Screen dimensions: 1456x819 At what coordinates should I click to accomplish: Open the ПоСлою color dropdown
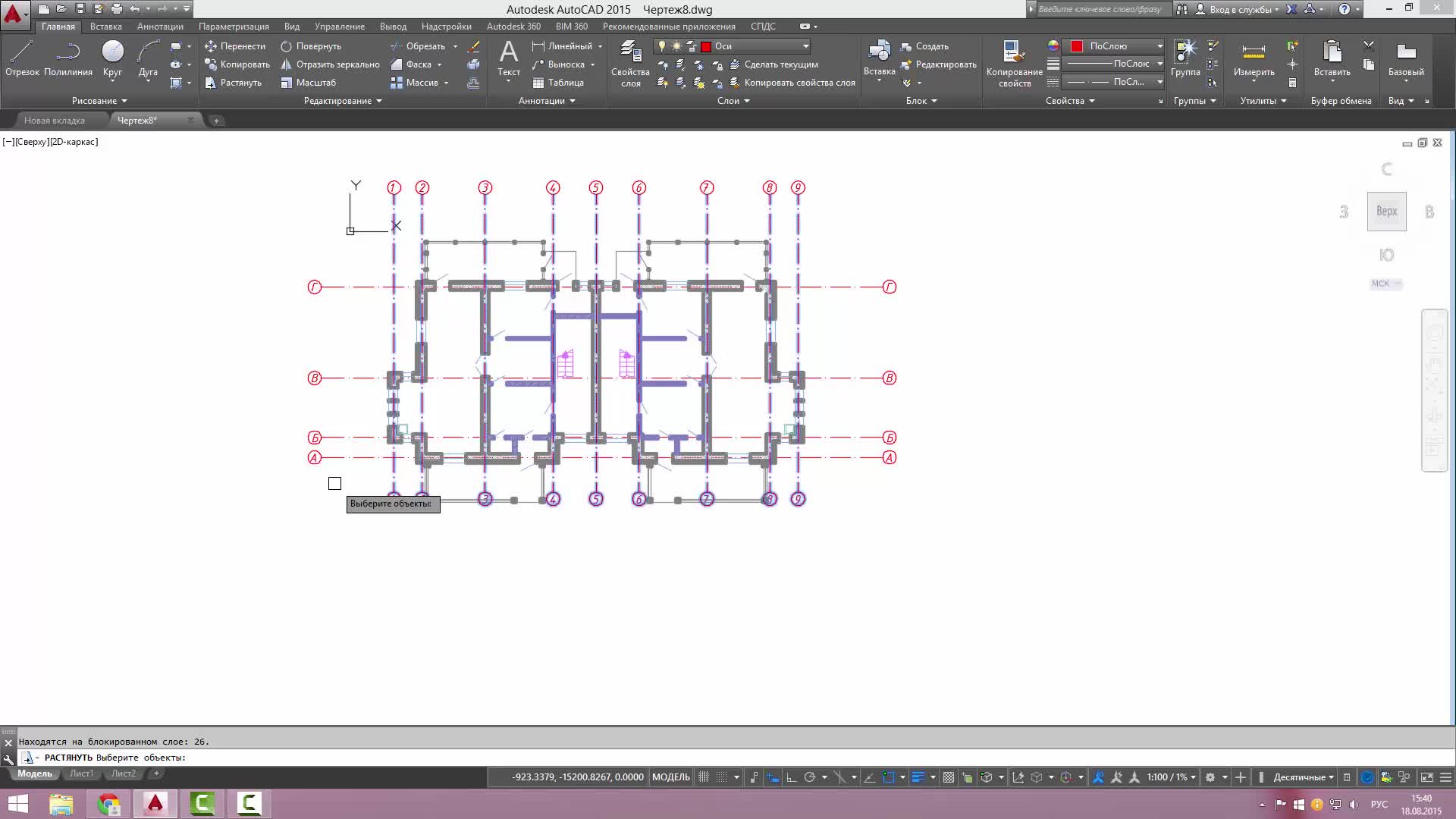click(1113, 46)
